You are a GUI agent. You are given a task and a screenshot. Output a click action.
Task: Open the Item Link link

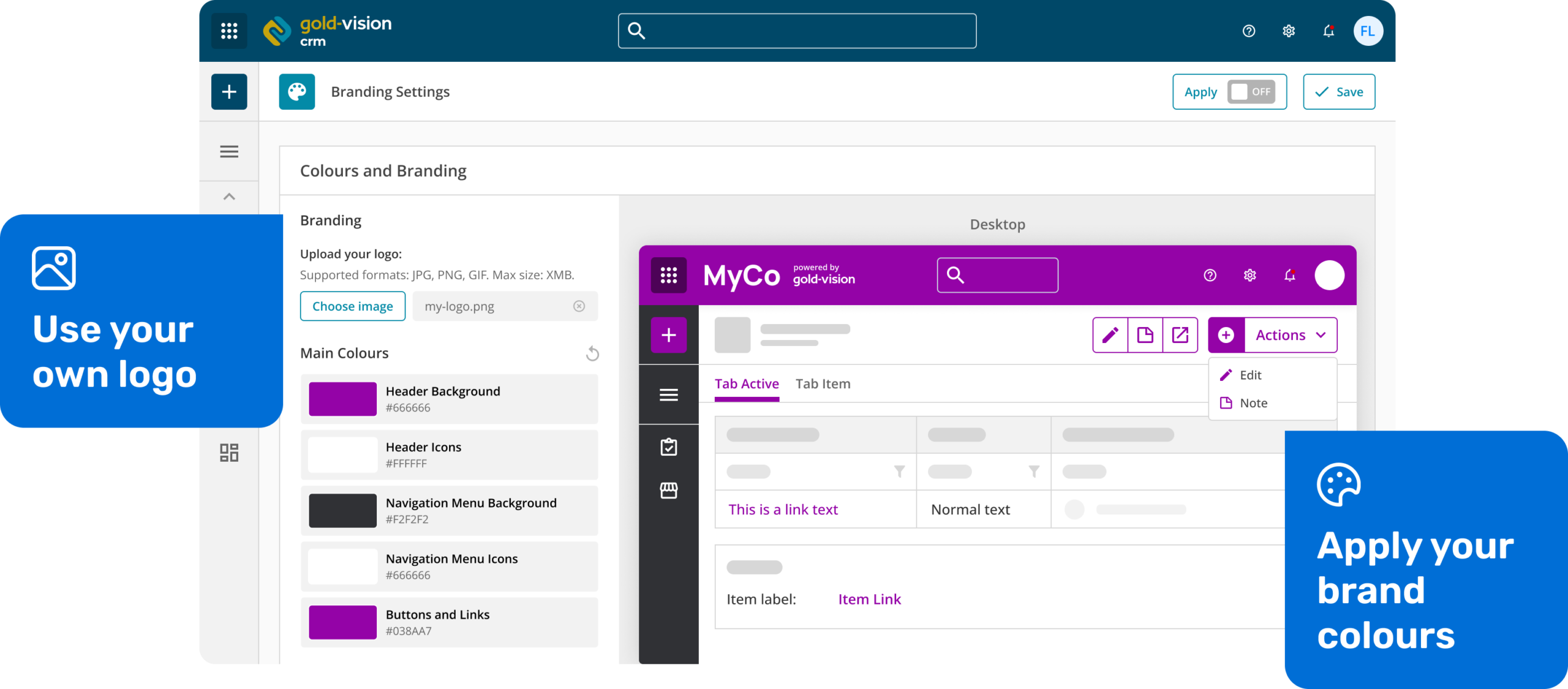pos(870,600)
